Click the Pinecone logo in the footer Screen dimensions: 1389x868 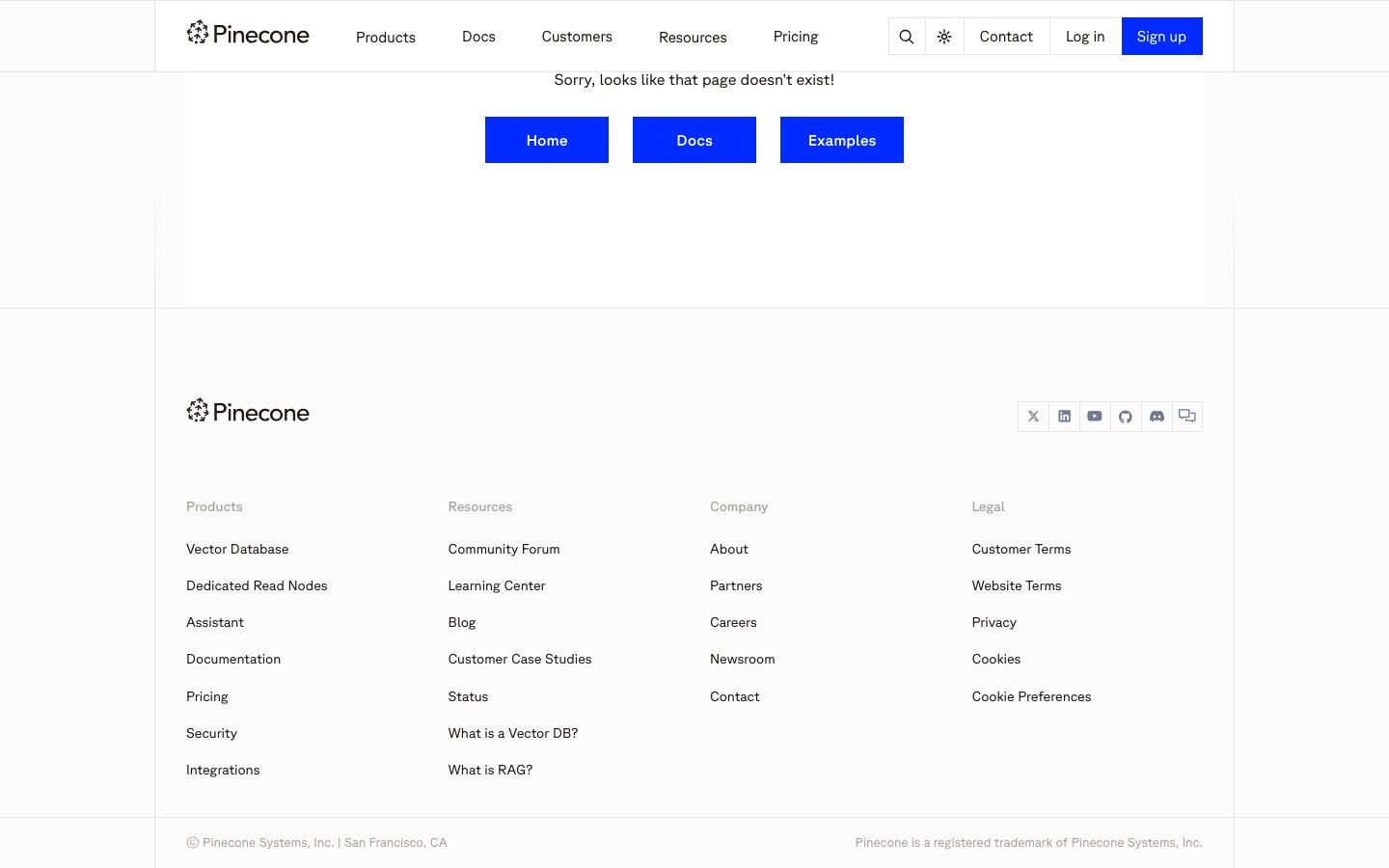pyautogui.click(x=248, y=412)
